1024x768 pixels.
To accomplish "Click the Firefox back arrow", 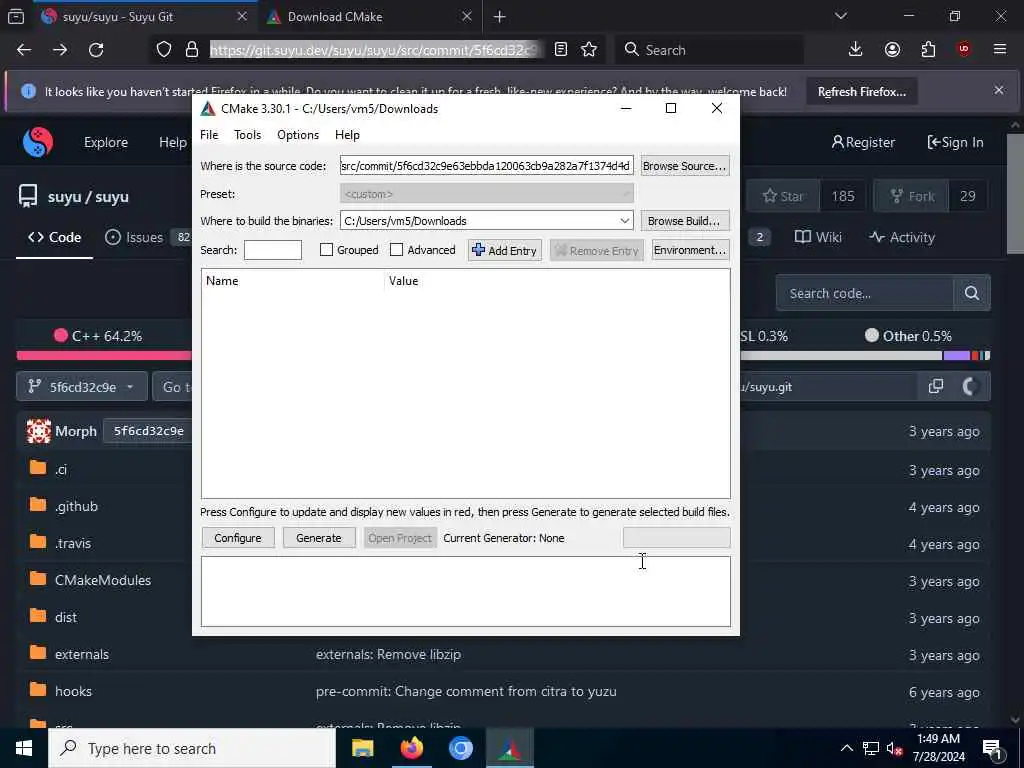I will pyautogui.click(x=24, y=50).
